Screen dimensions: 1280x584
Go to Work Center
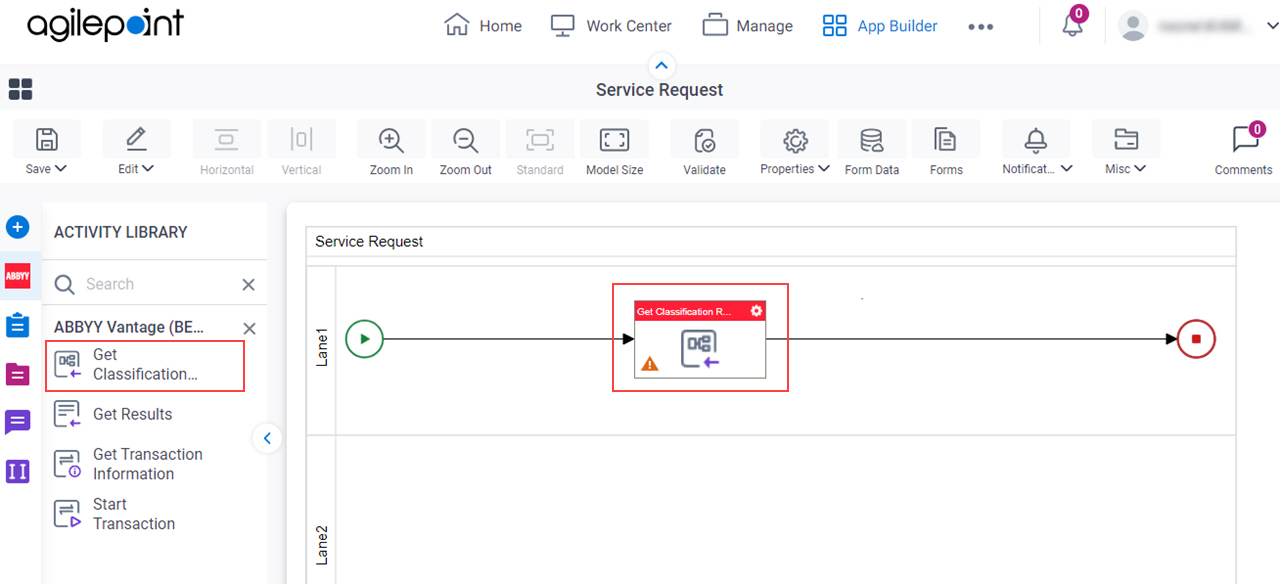[x=612, y=26]
